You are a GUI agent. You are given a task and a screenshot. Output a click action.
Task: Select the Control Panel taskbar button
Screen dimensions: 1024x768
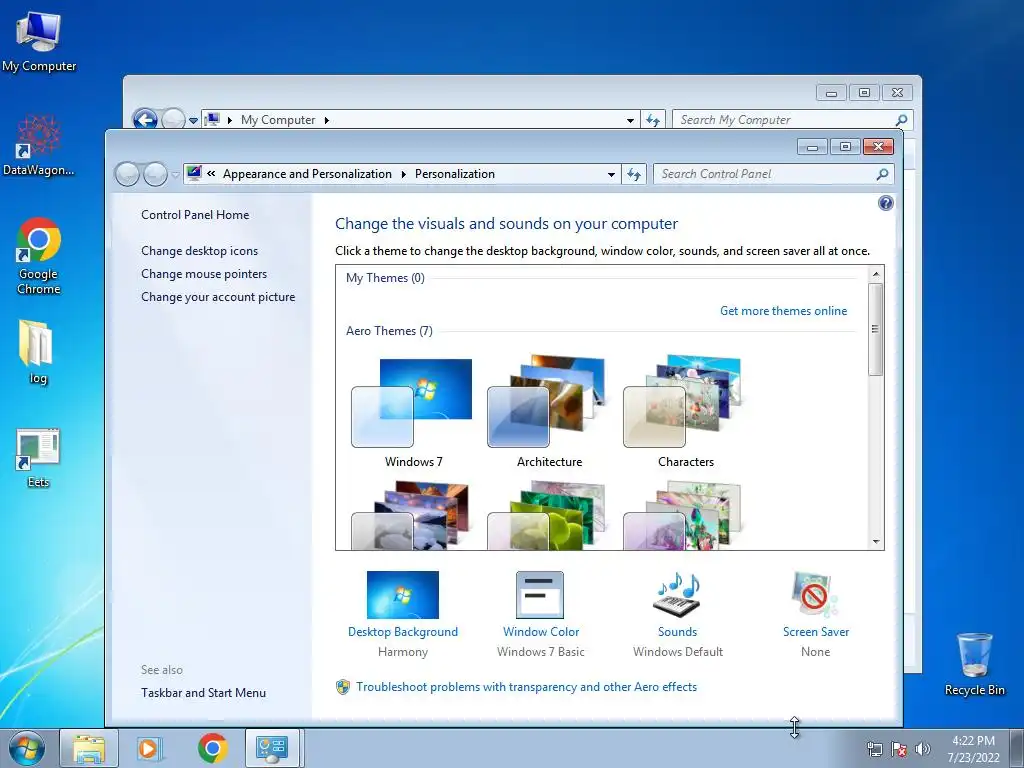(272, 748)
